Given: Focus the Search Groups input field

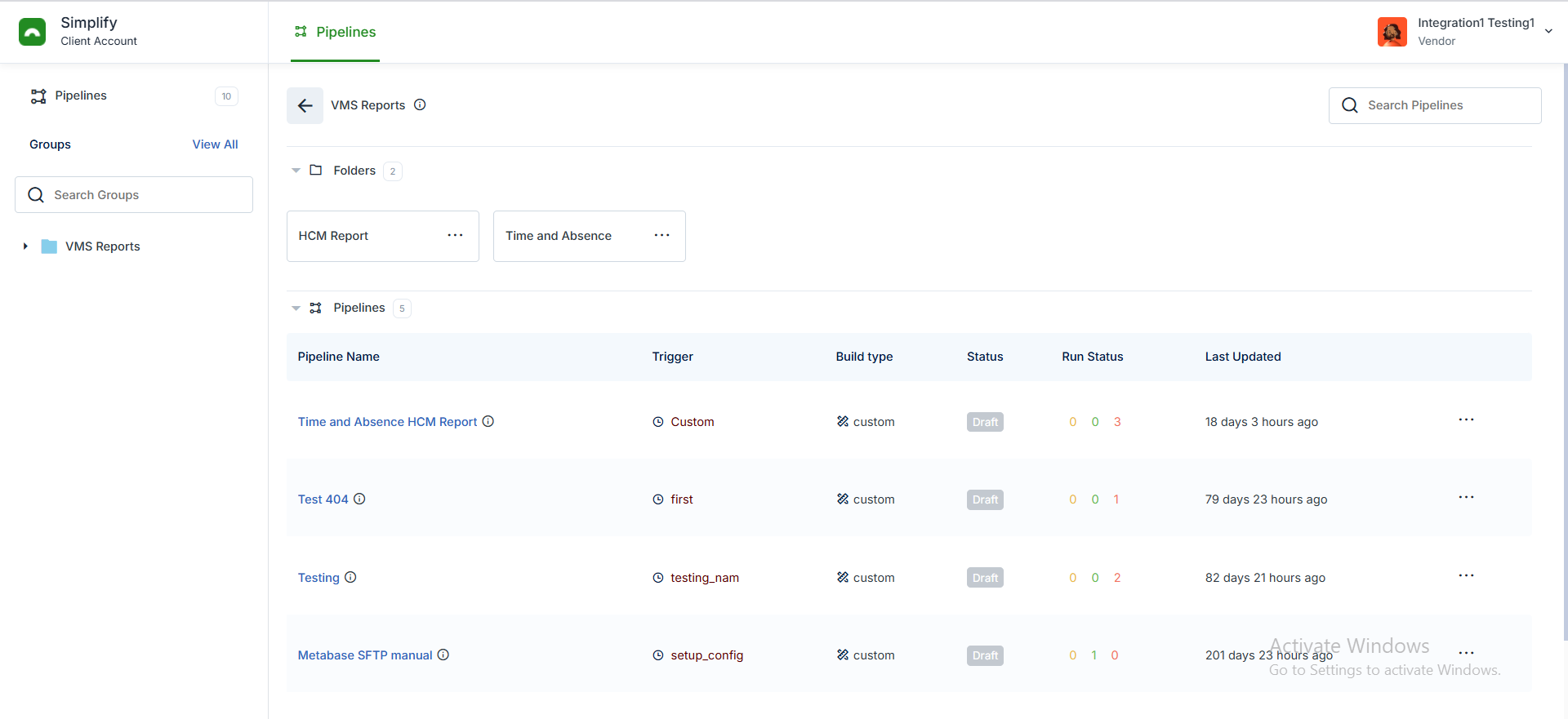Looking at the screenshot, I should pyautogui.click(x=134, y=195).
